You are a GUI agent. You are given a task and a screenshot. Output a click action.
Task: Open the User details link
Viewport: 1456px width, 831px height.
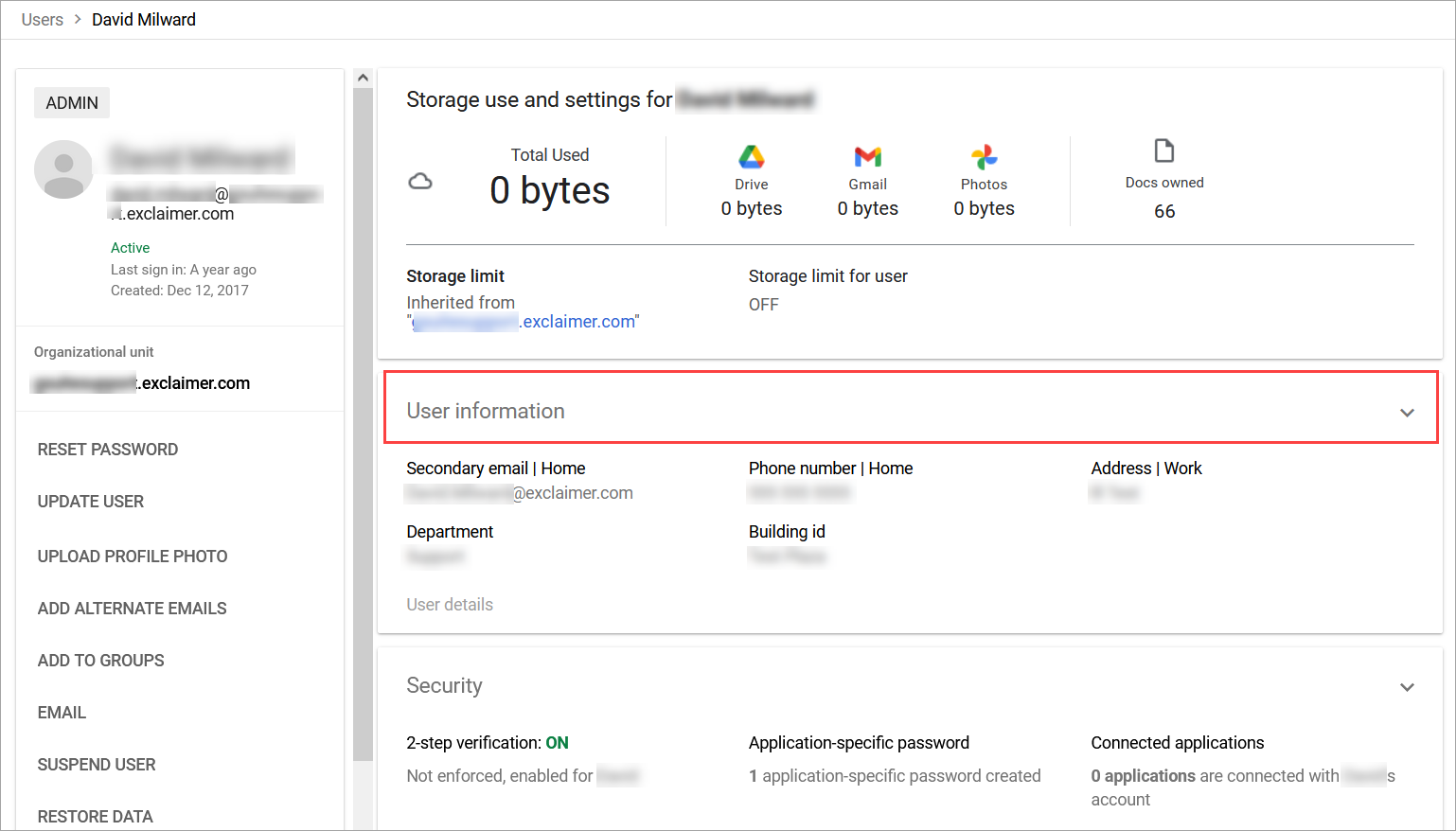pos(450,605)
